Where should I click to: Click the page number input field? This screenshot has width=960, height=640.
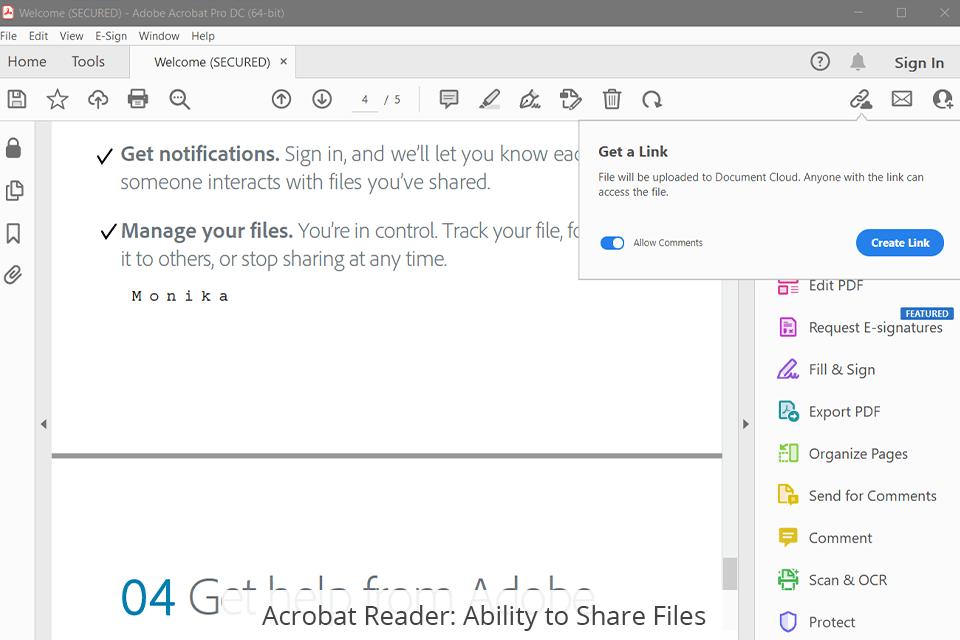click(x=365, y=99)
